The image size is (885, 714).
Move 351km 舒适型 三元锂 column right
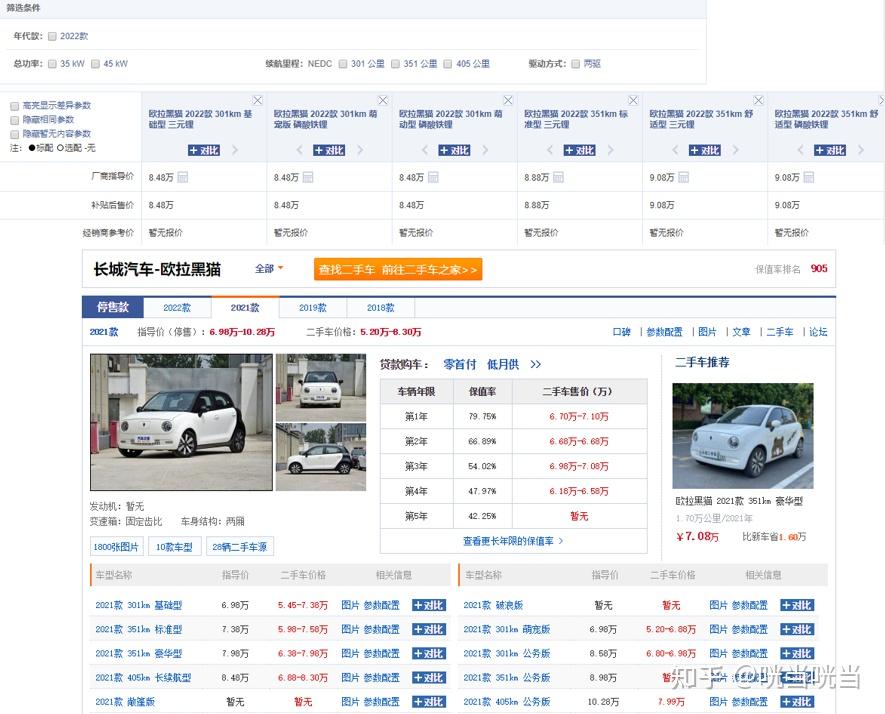point(736,150)
